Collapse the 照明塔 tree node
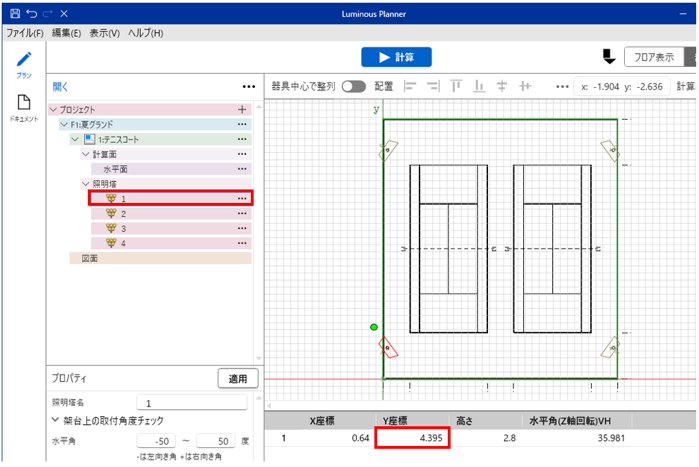699x467 pixels. (86, 184)
